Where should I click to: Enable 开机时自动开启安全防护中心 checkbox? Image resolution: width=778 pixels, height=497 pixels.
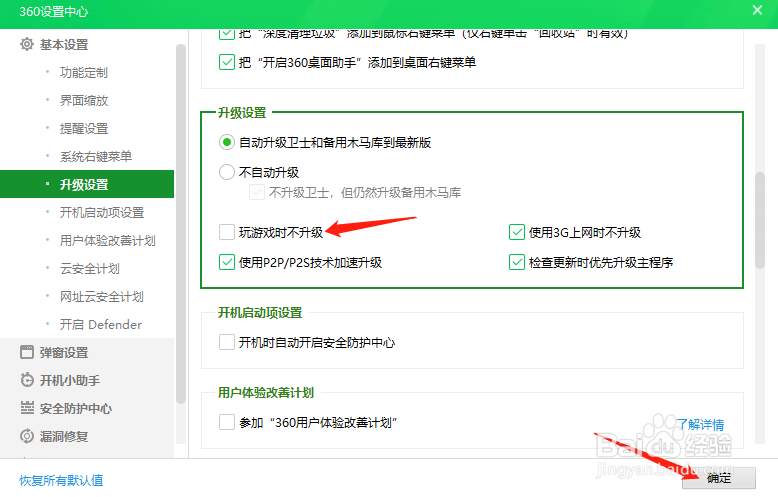pyautogui.click(x=227, y=342)
